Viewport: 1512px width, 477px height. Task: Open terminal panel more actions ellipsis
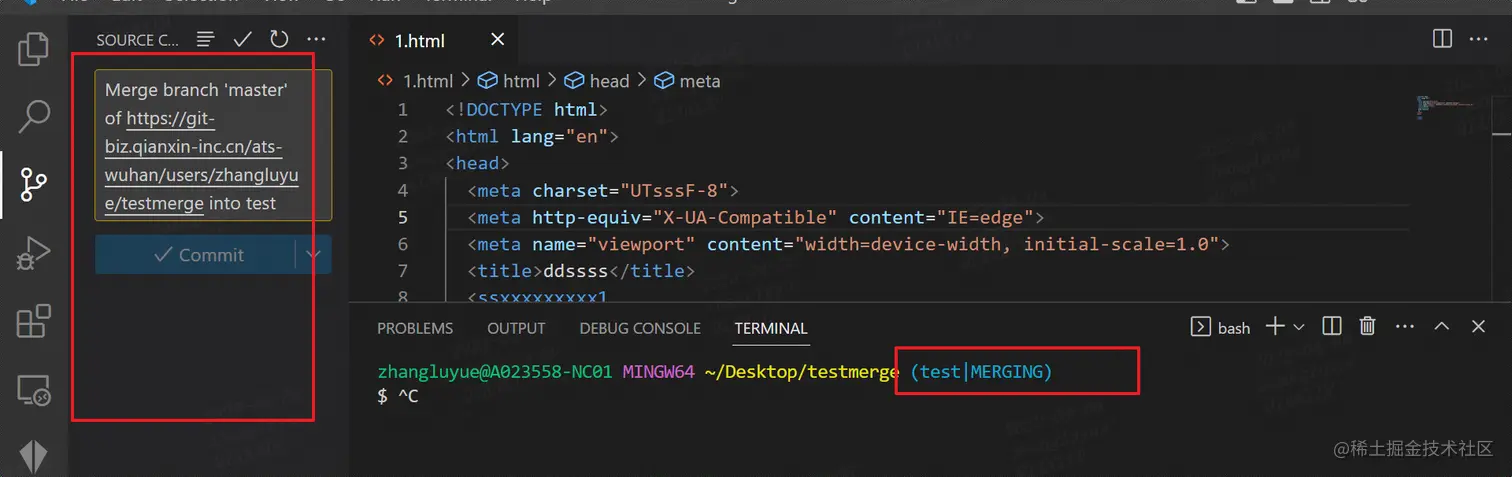click(x=1405, y=326)
